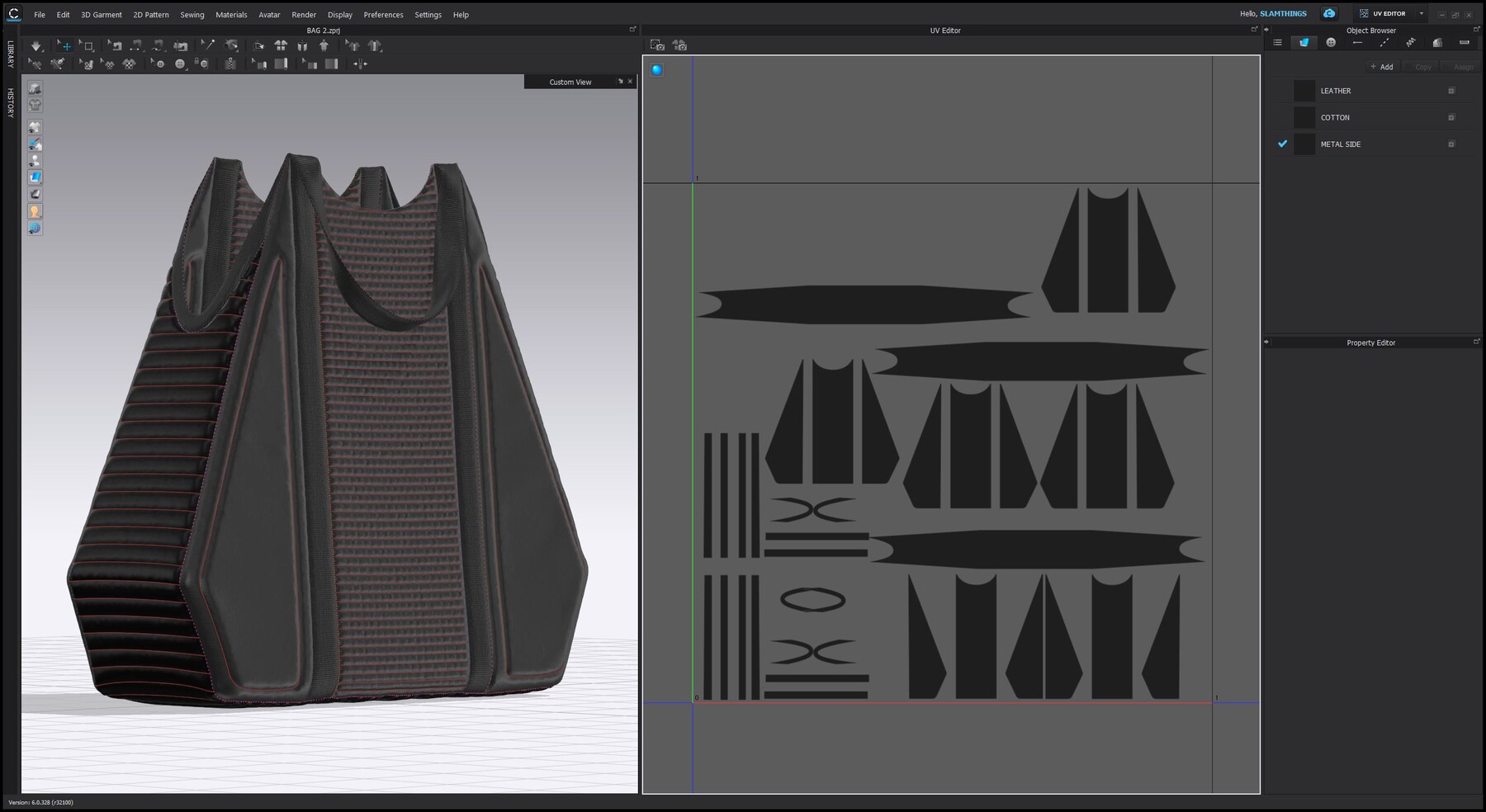Select the Tack on Avatar tool
Screen dimensions: 1486x812
pyautogui.click(x=231, y=46)
